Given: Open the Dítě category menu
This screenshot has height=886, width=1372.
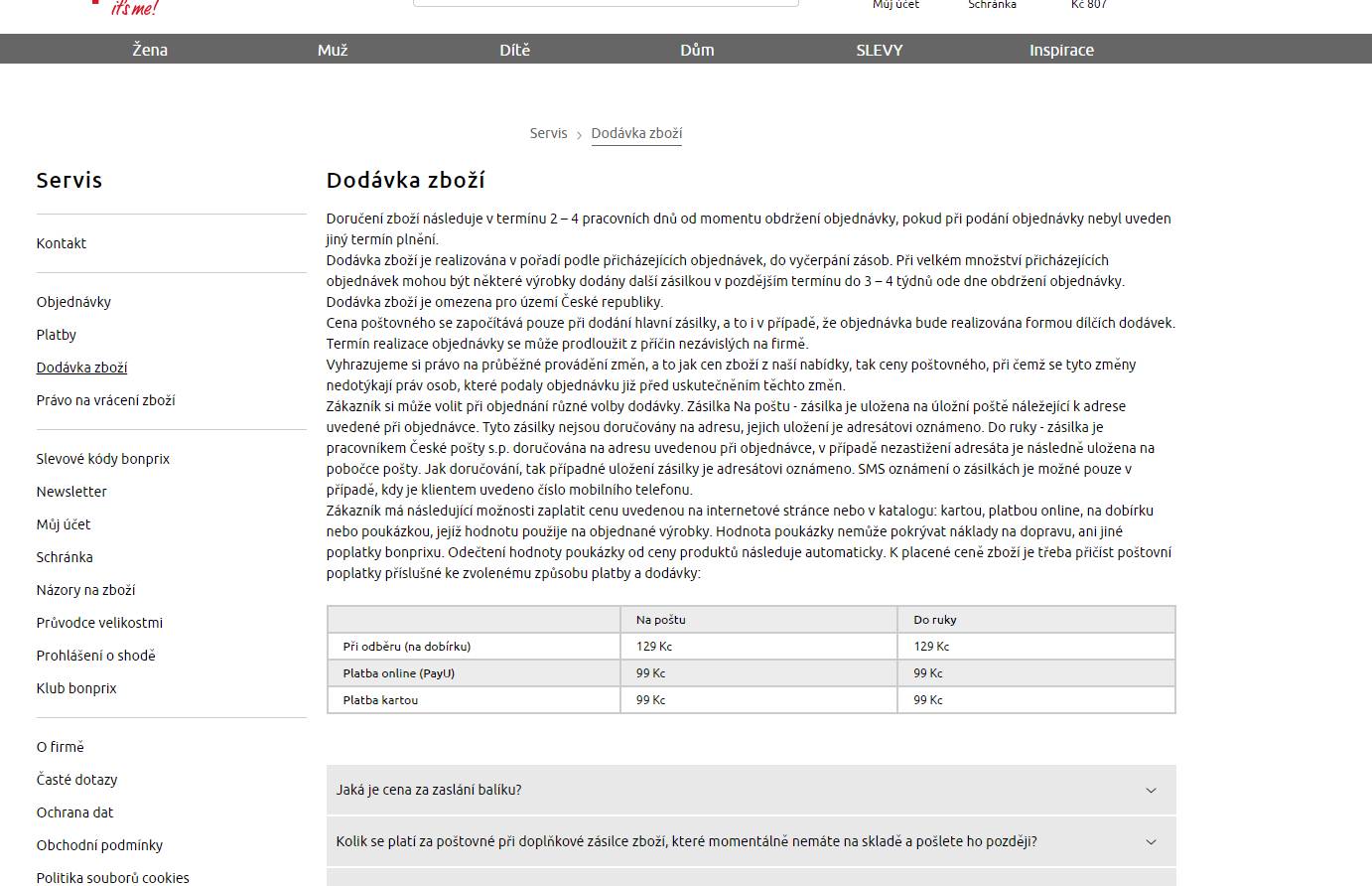Looking at the screenshot, I should coord(515,50).
